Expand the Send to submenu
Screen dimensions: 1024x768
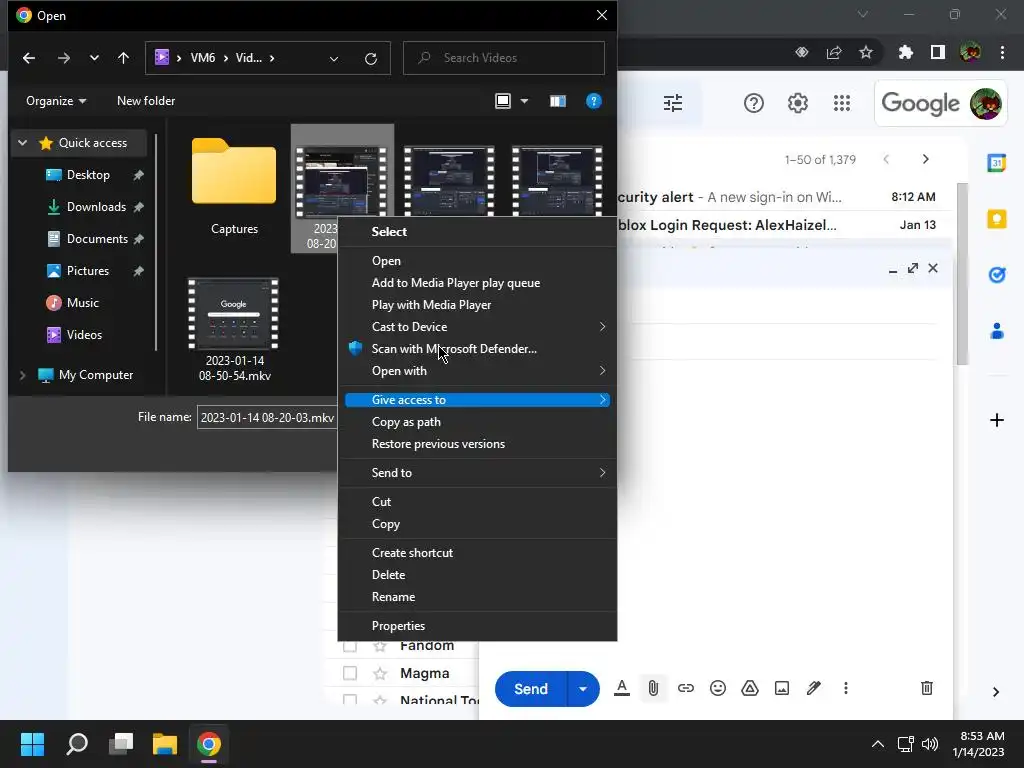tap(477, 473)
